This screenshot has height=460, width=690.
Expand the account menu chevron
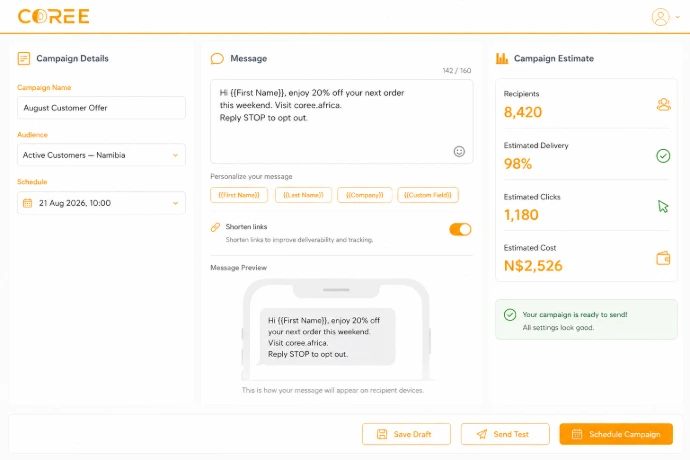(x=678, y=17)
